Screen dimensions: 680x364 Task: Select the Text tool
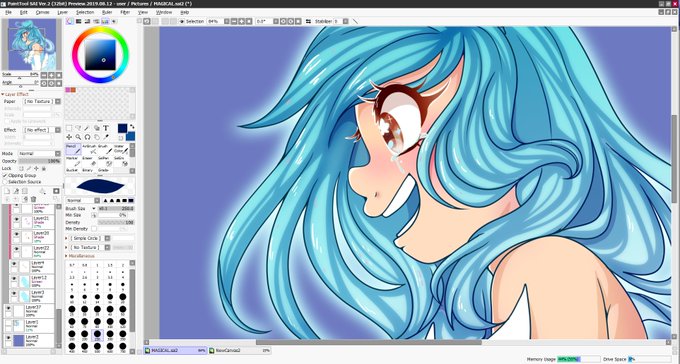[x=105, y=128]
